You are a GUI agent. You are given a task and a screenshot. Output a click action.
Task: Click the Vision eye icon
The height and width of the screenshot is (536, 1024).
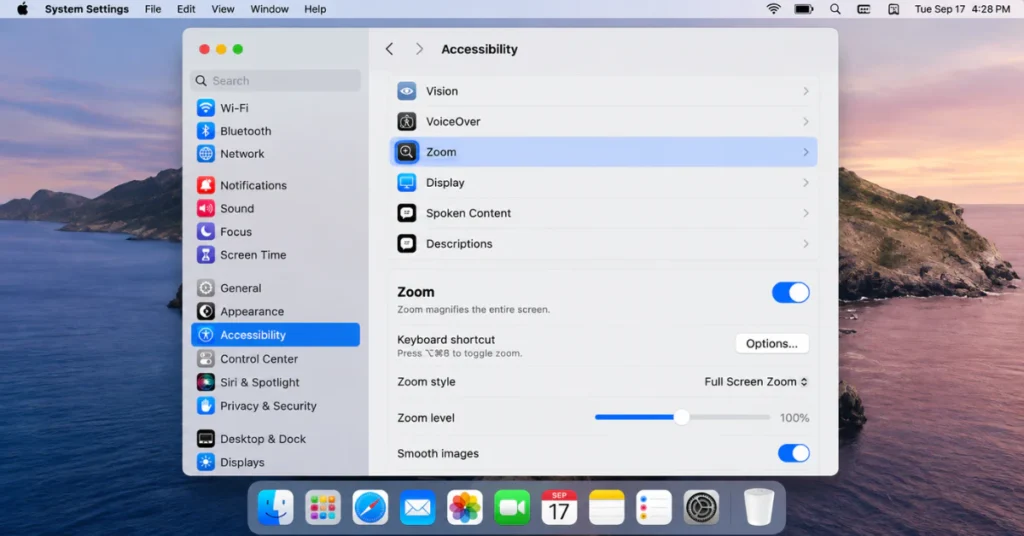[407, 91]
